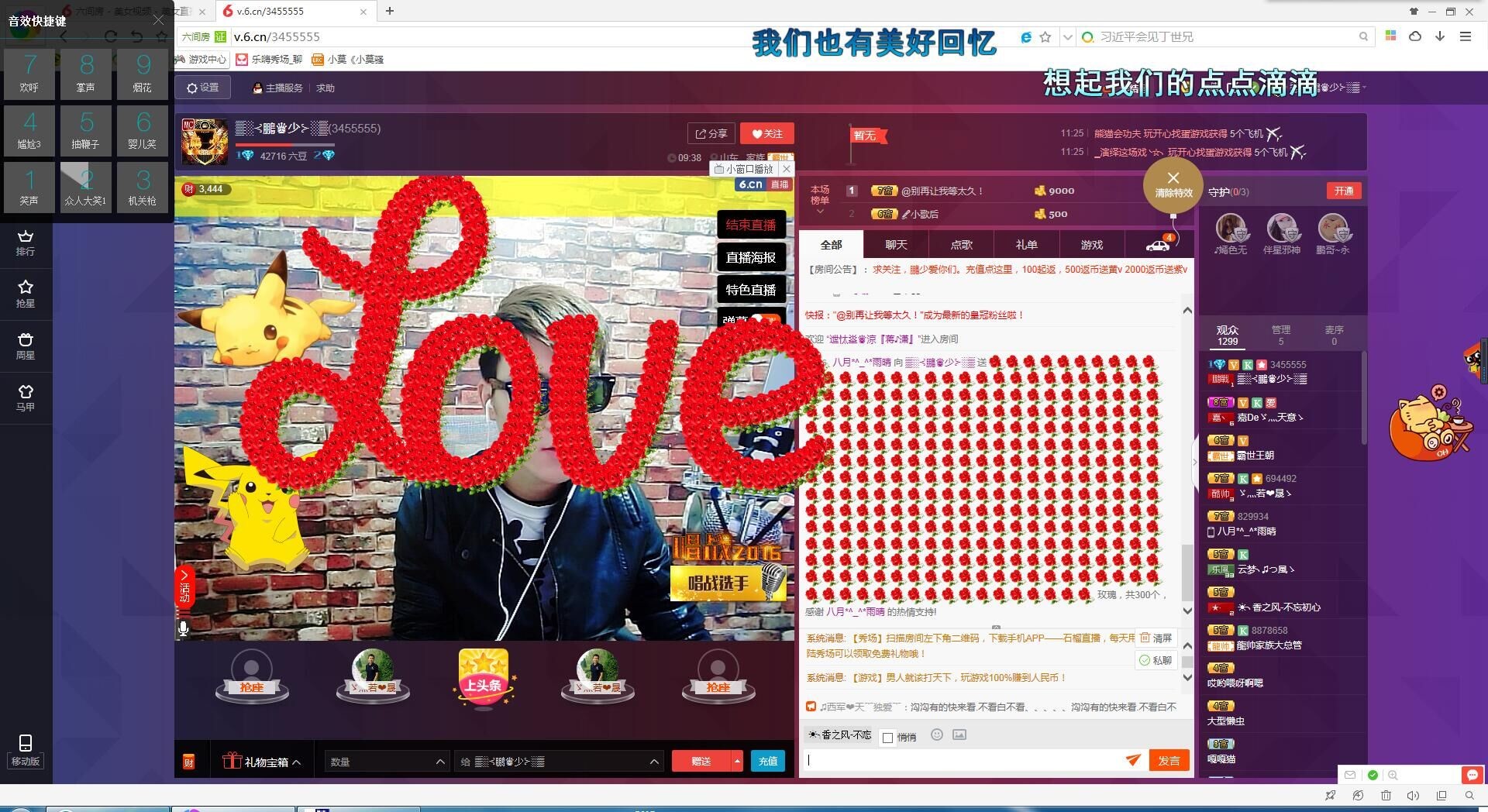The height and width of the screenshot is (812, 1488).
Task: Trigger the 烟花 sound effect key 9
Action: click(x=143, y=74)
